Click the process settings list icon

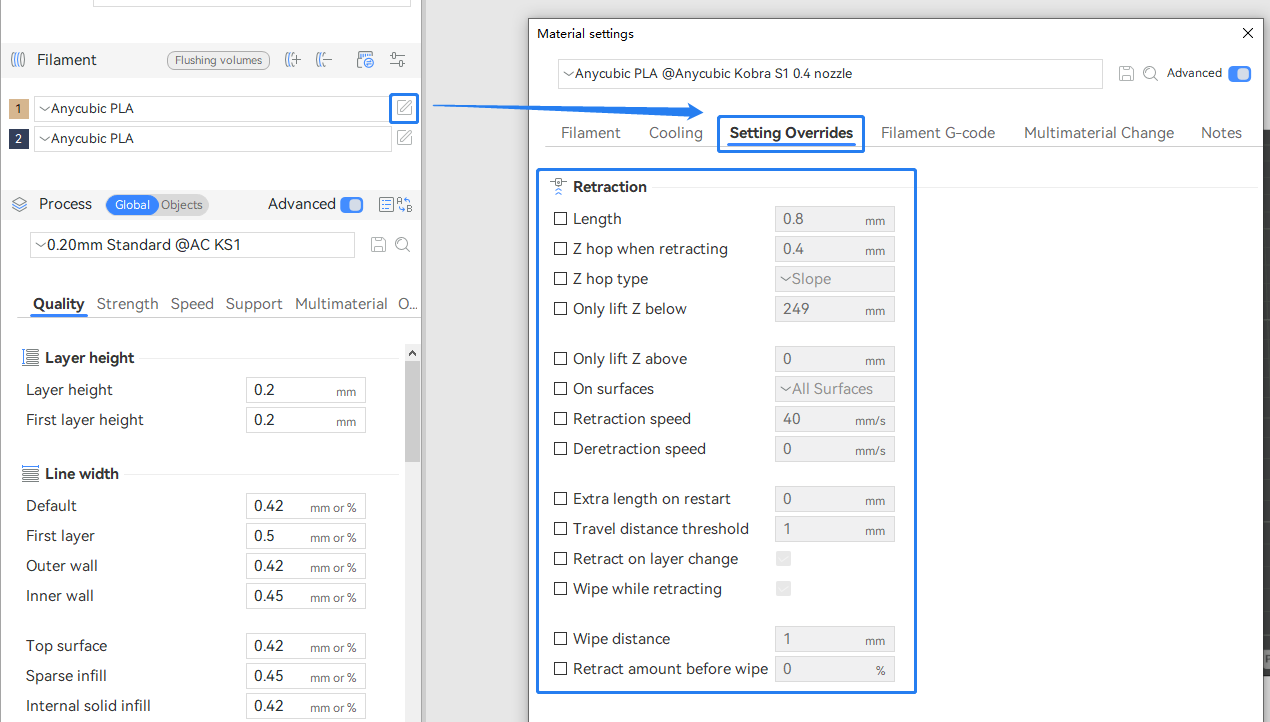pos(386,205)
